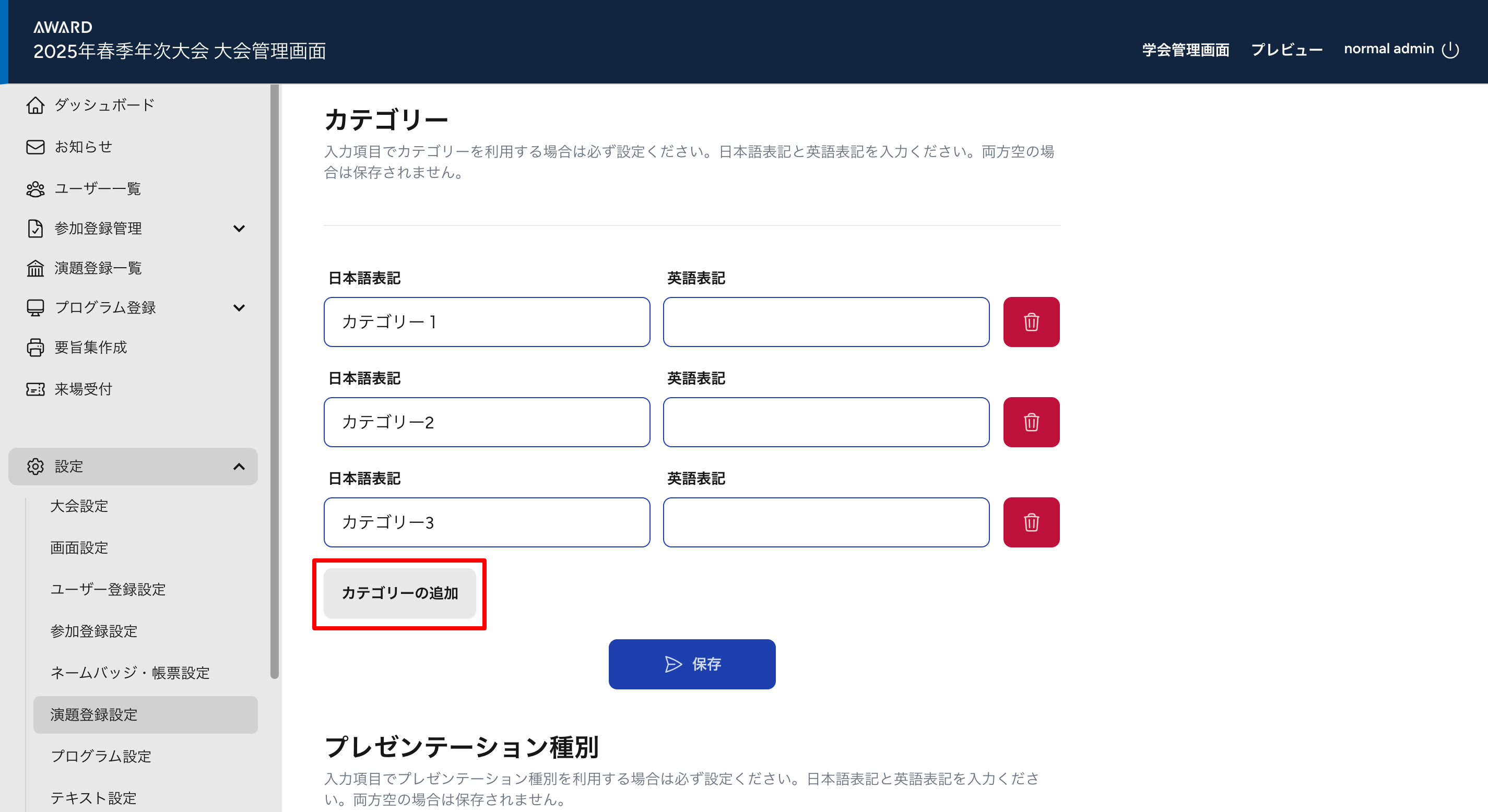Collapse the 設定 section

tap(239, 467)
